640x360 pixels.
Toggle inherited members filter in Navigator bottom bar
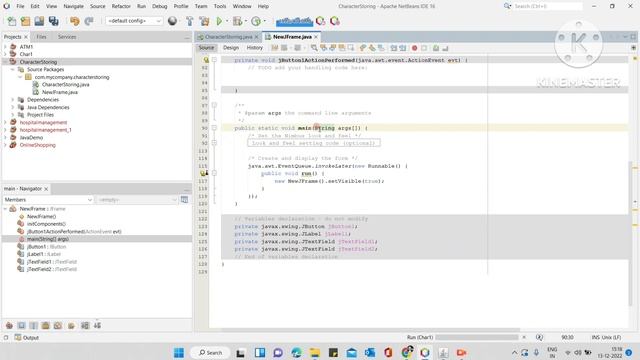pyautogui.click(x=9, y=326)
